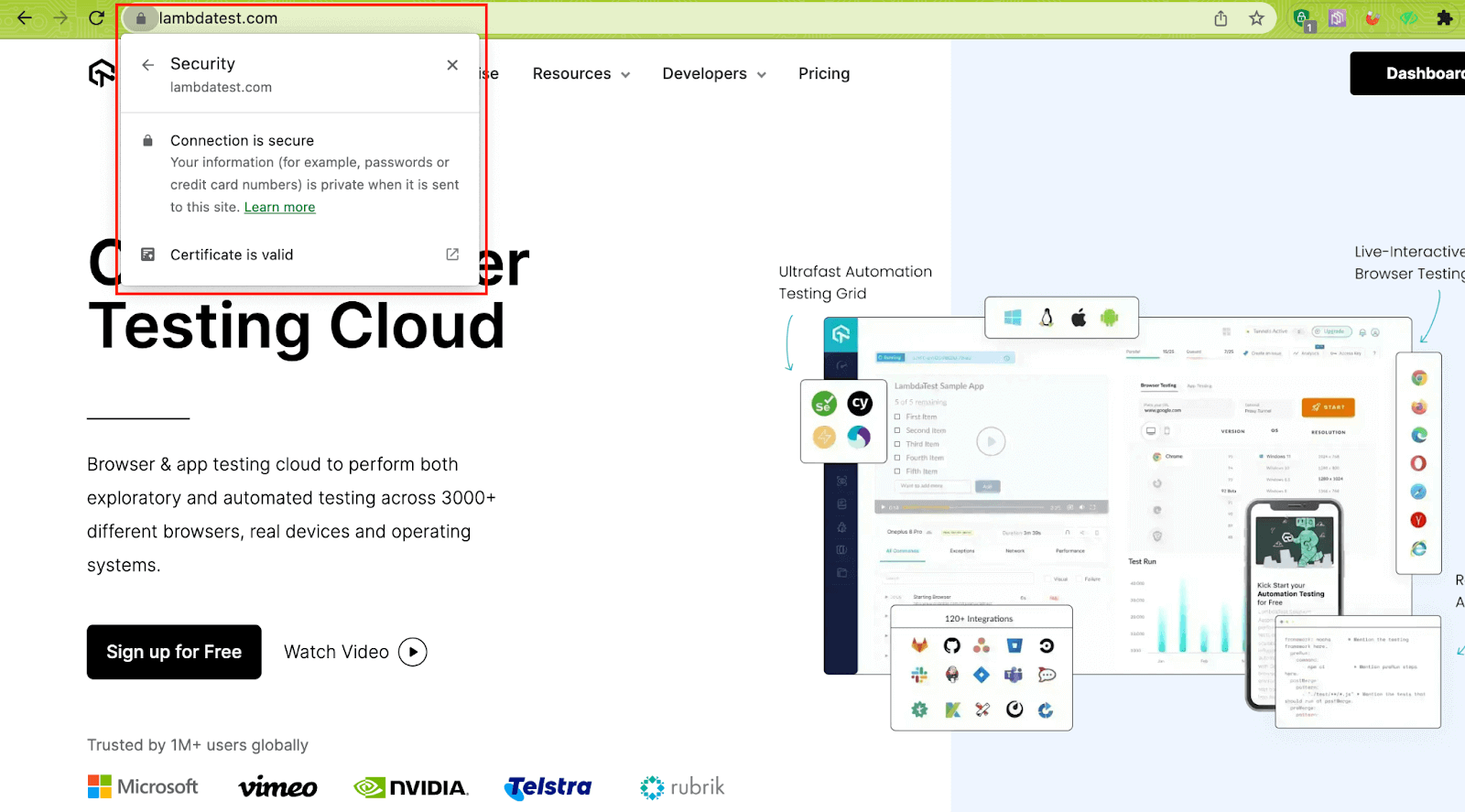The height and width of the screenshot is (812, 1465).
Task: Click the GitHub integration icon
Action: (952, 645)
